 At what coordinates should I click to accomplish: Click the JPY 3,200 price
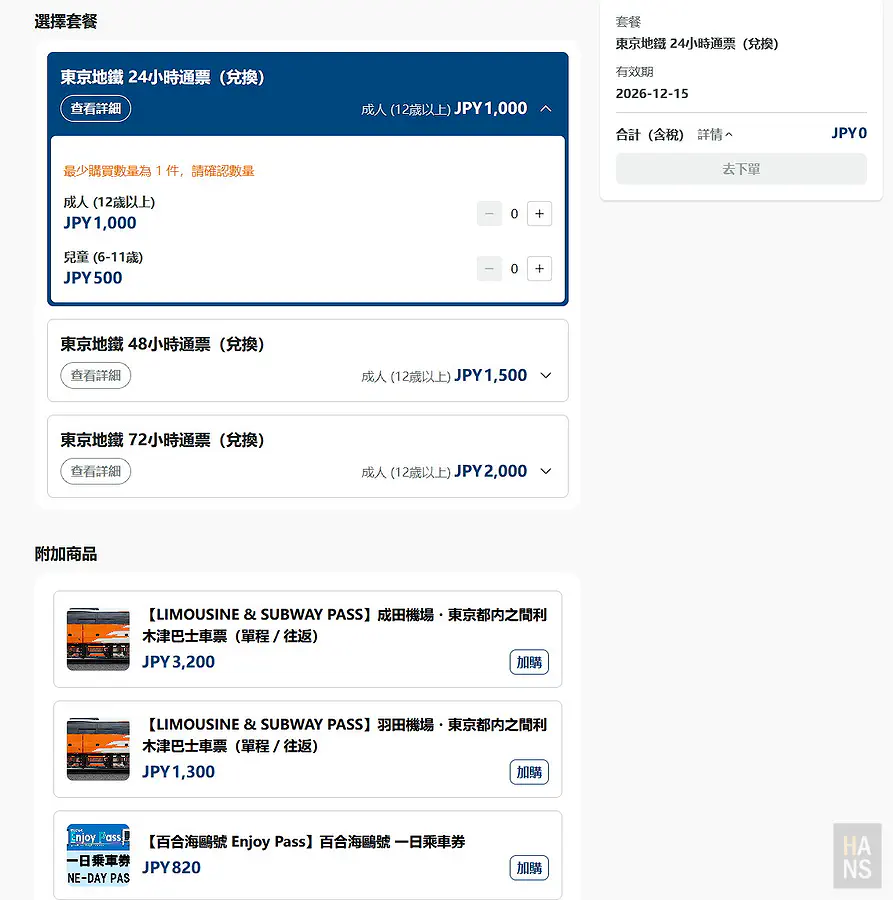click(178, 662)
